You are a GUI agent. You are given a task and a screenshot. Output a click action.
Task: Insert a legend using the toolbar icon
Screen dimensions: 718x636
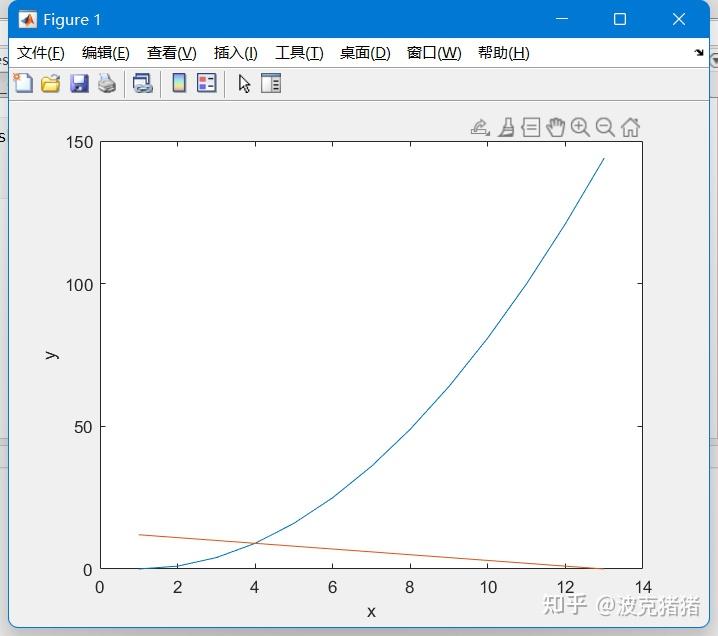[x=207, y=83]
